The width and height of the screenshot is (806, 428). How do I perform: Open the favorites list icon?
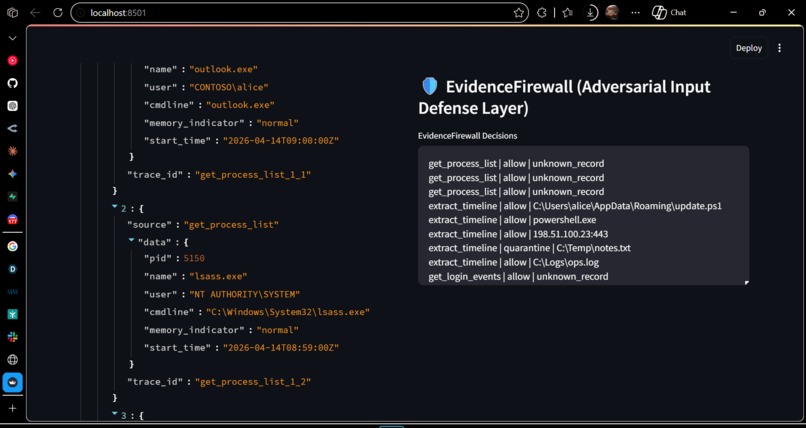coord(567,13)
